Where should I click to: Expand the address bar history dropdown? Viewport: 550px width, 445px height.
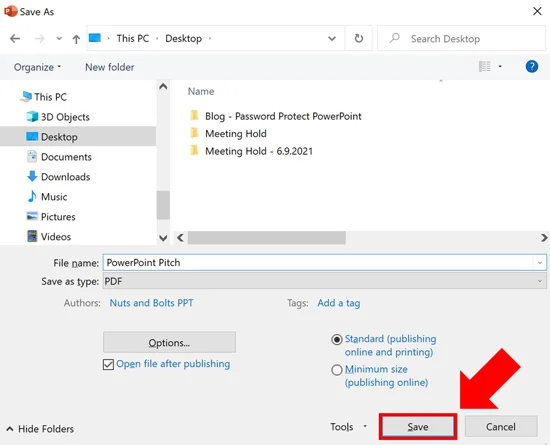click(x=332, y=39)
